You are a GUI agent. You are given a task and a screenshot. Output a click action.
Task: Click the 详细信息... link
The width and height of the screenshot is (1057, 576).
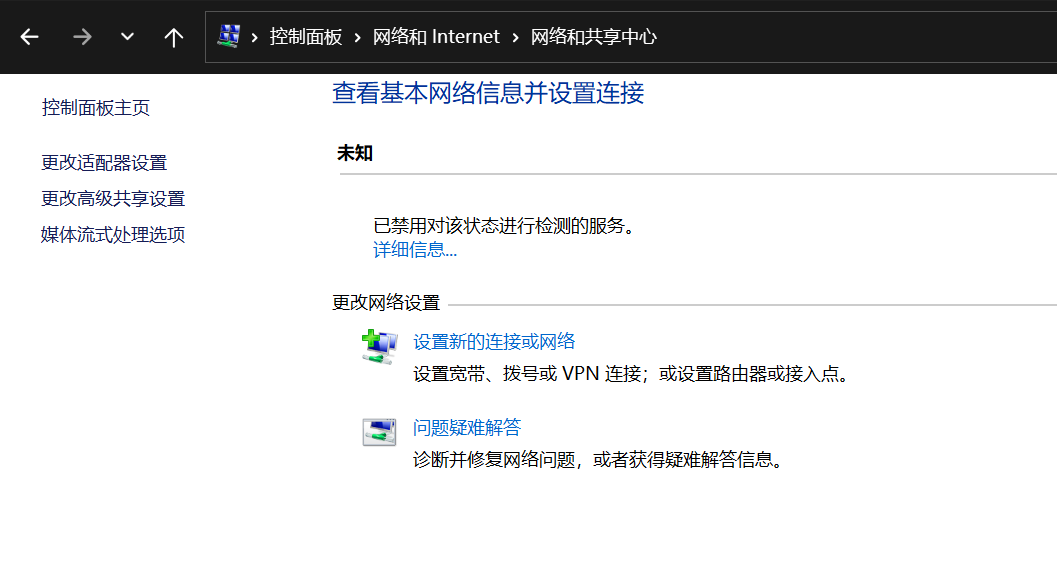point(415,250)
